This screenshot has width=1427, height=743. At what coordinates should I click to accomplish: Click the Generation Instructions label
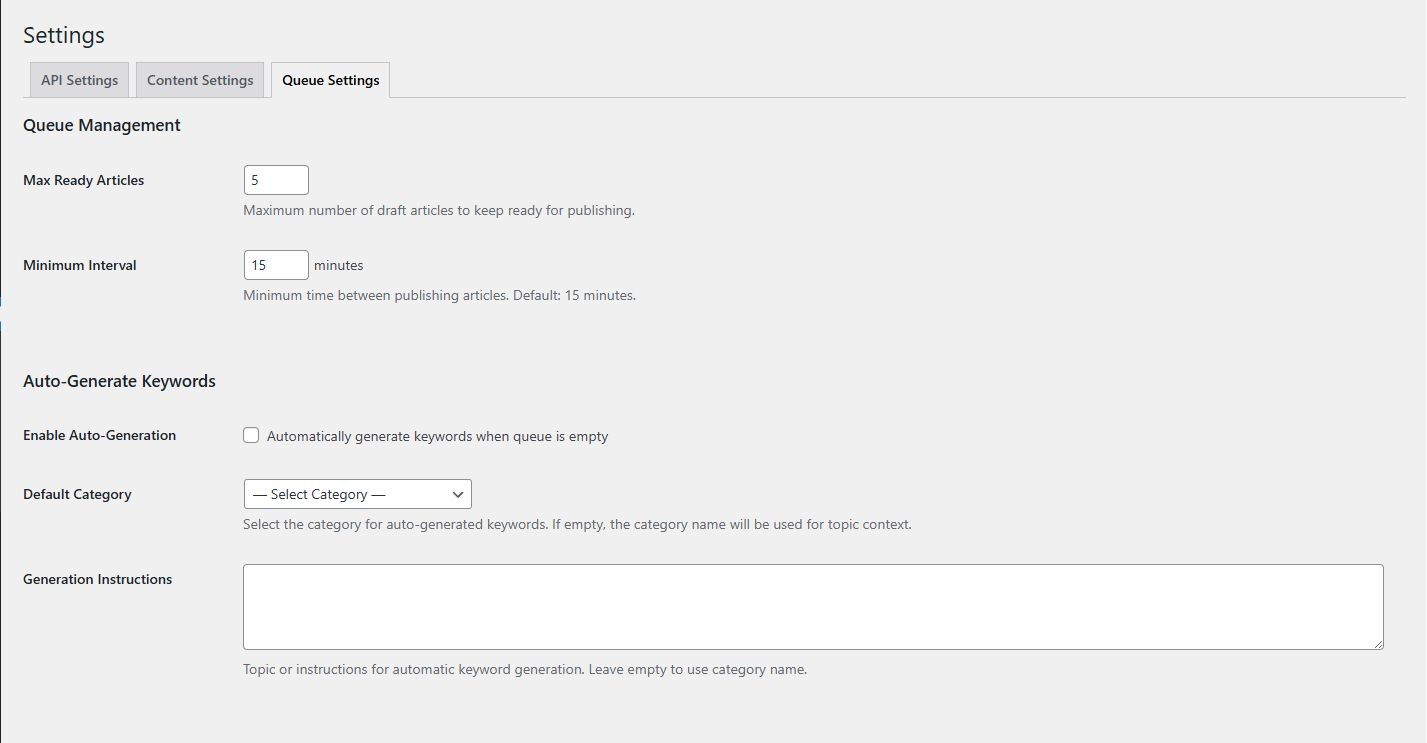click(97, 578)
